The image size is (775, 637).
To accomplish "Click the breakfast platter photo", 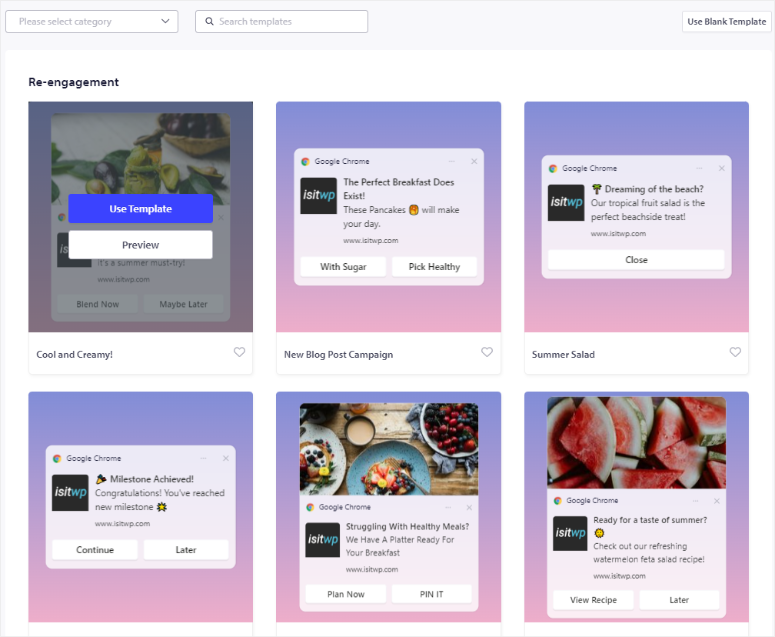I will pyautogui.click(x=389, y=449).
